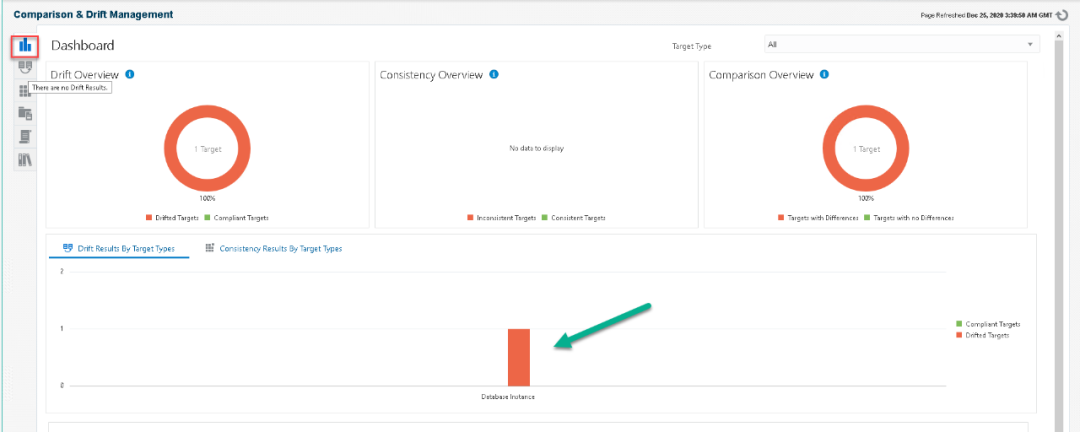Open the library books sidebar icon
Image resolution: width=1080 pixels, height=432 pixels.
point(25,160)
